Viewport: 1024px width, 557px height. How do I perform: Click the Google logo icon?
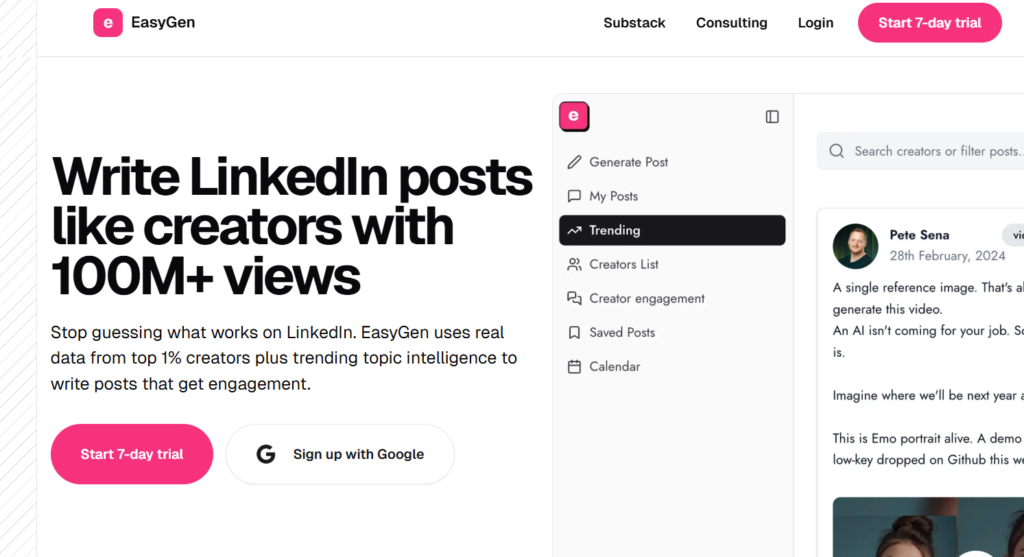point(266,454)
